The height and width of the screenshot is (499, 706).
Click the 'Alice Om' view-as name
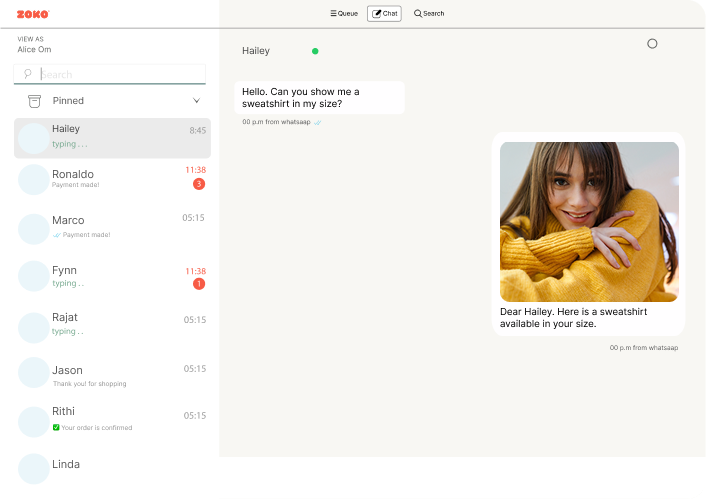click(x=34, y=50)
